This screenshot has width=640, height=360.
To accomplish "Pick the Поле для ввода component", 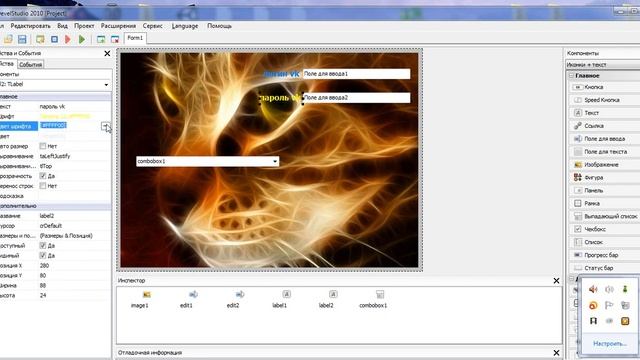I will point(604,139).
